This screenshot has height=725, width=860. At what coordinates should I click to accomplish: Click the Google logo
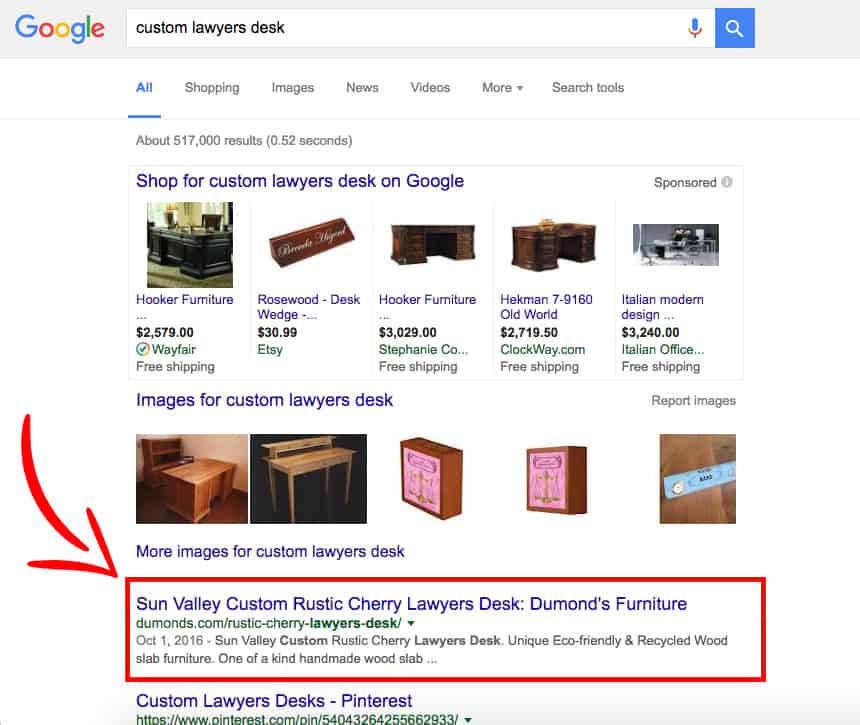click(x=60, y=29)
